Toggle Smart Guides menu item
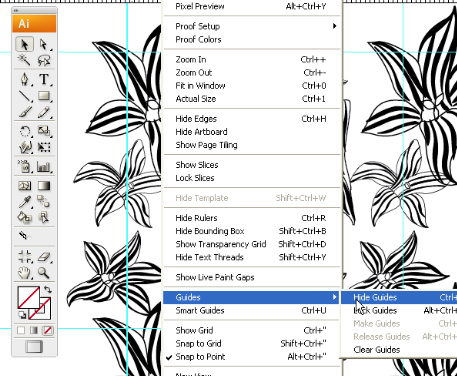The image size is (457, 376). 252,310
